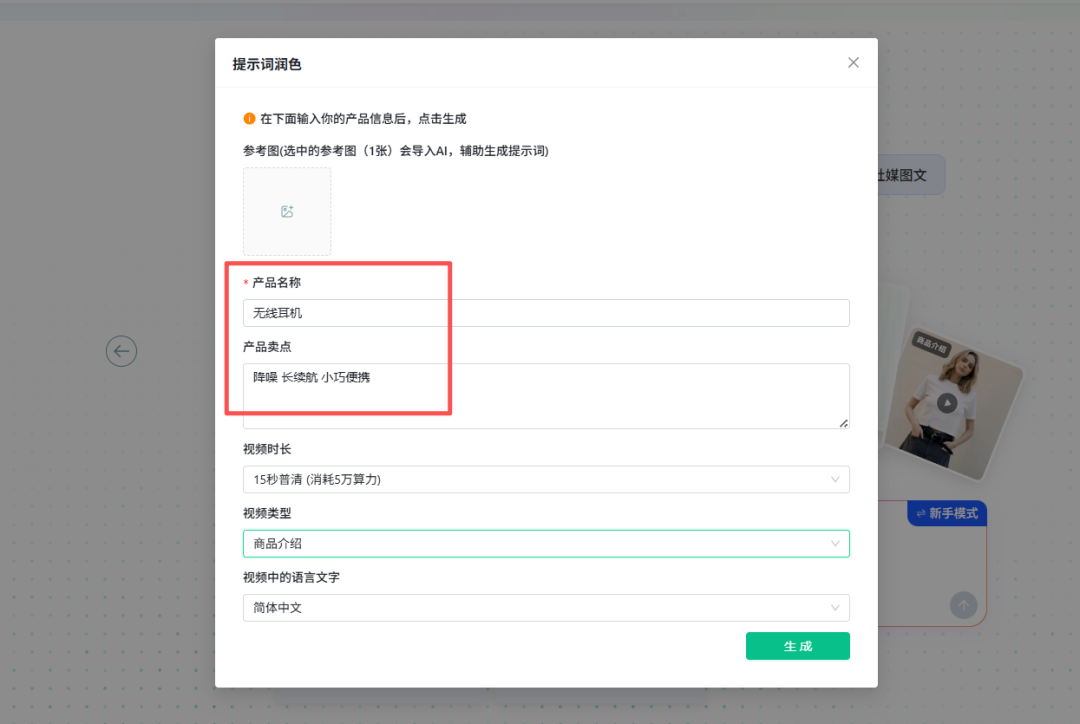Expand the 视频类型 dropdown showing 商品介绍
This screenshot has width=1080, height=724.
click(545, 543)
